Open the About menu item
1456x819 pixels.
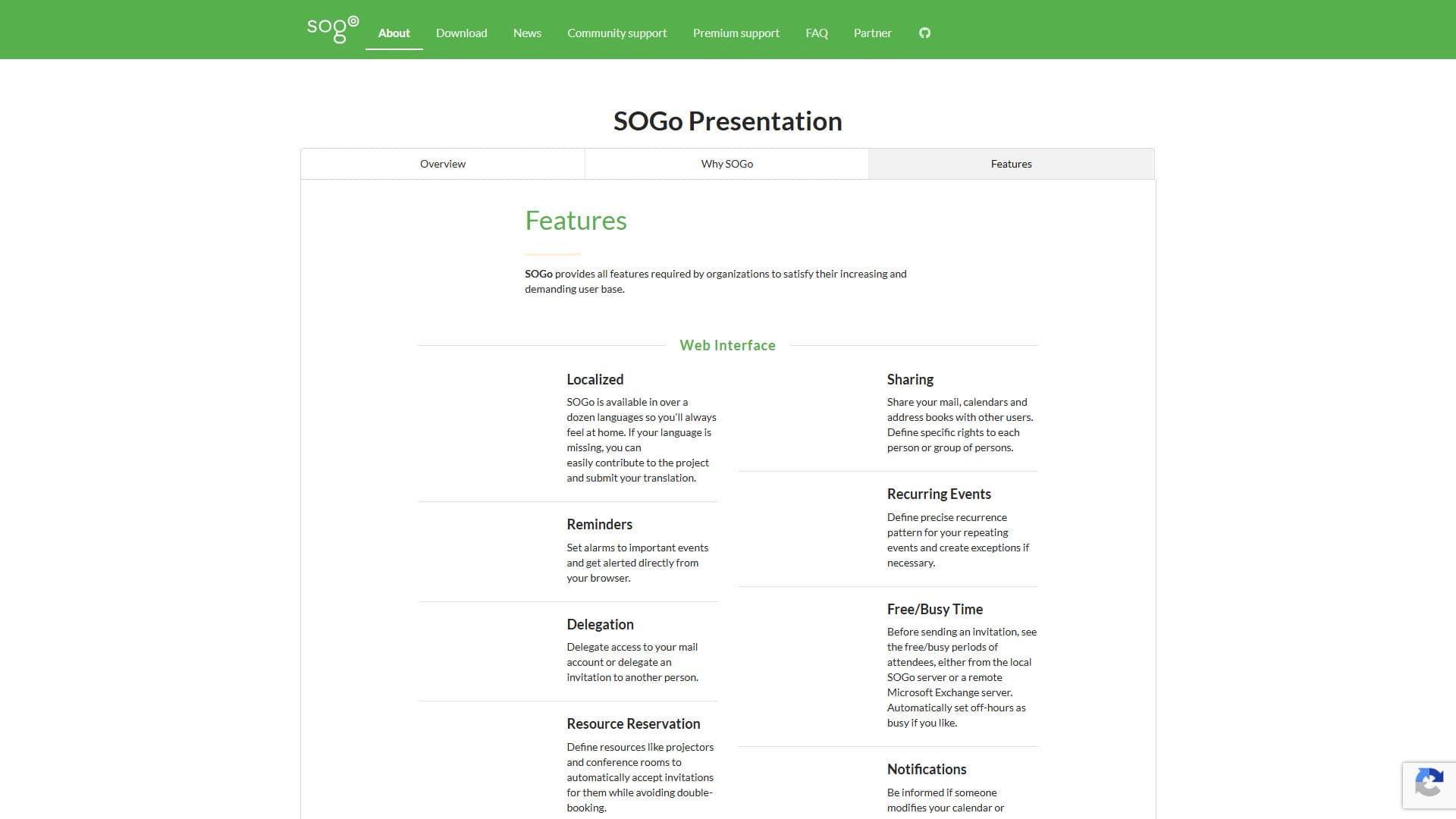coord(394,33)
